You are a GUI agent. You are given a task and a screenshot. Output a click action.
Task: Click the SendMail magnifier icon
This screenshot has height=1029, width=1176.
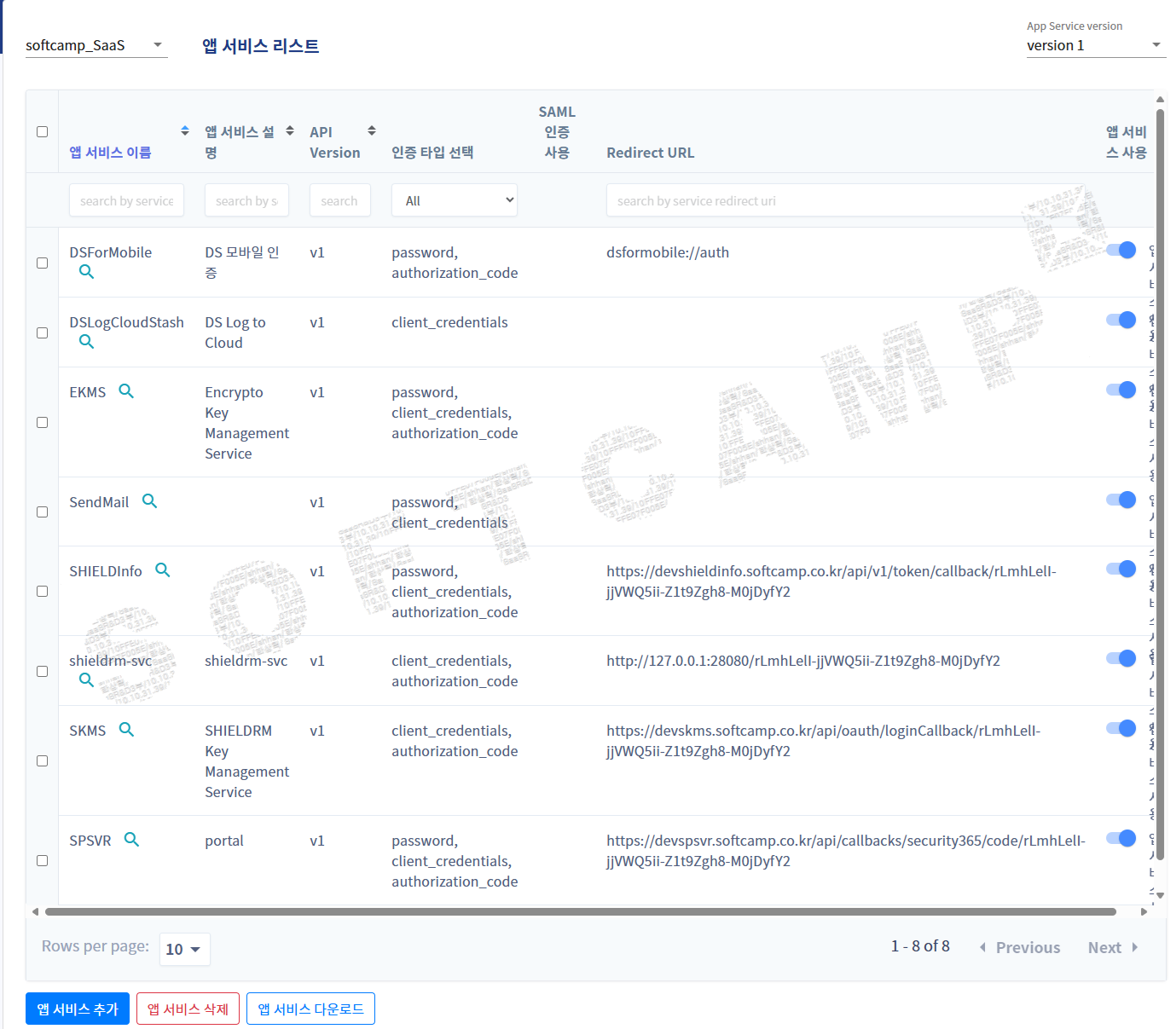149,501
